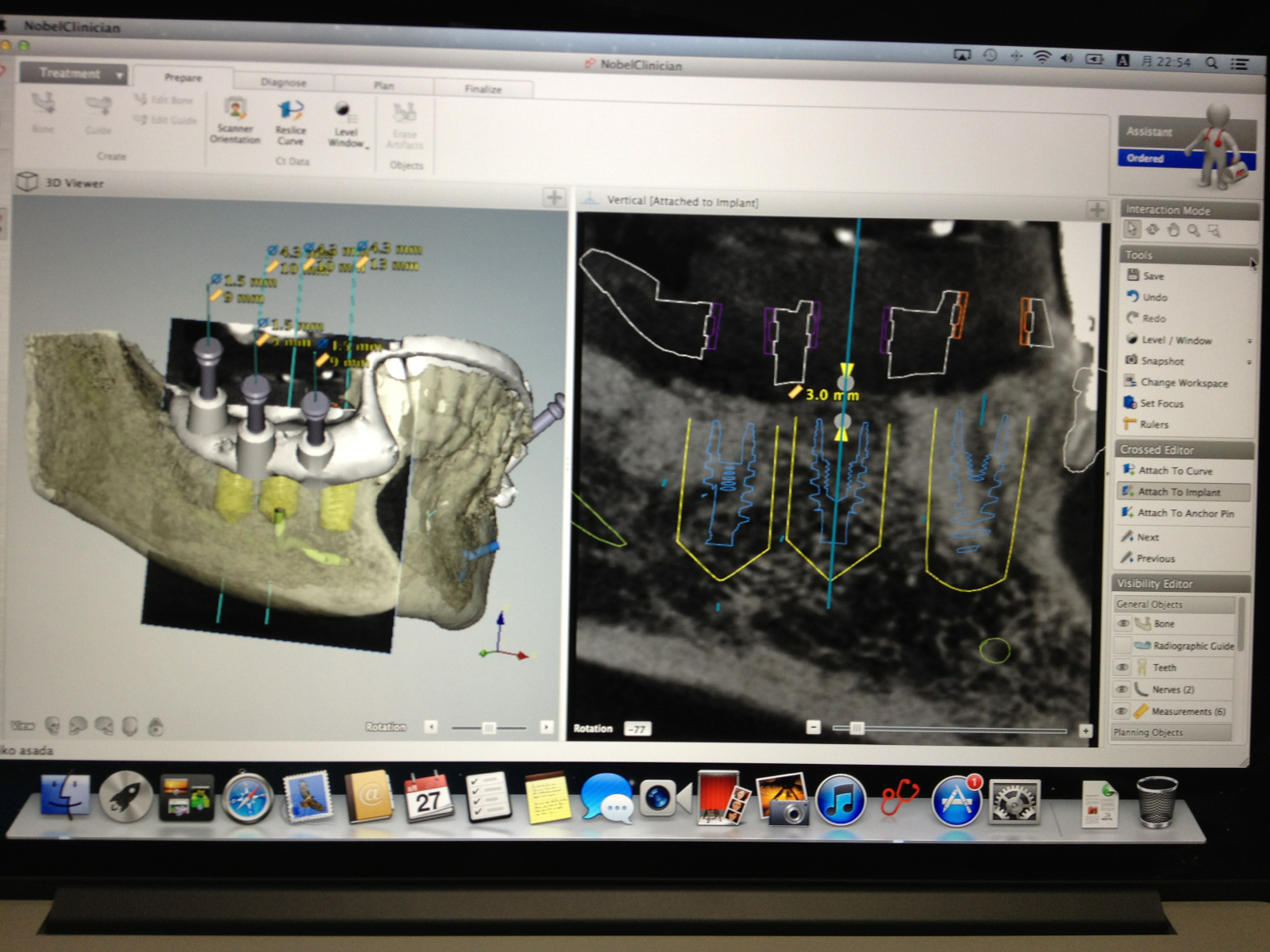
Task: Click the first skull view orientation icon
Action: [x=52, y=725]
